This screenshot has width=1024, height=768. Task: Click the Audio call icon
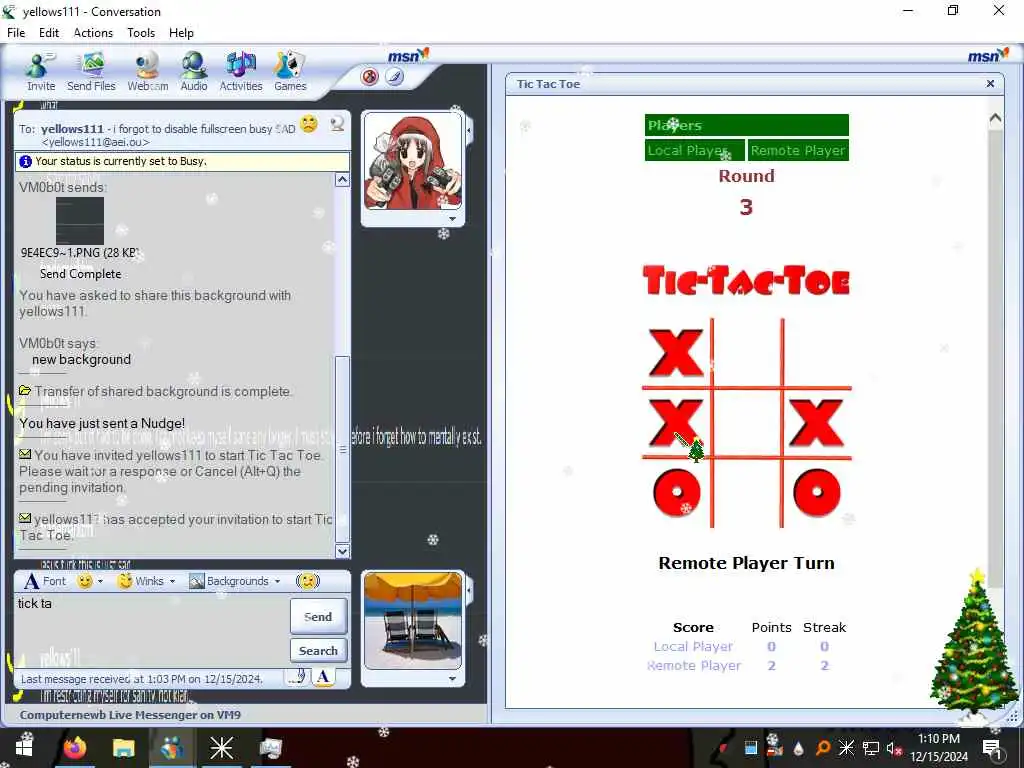pyautogui.click(x=194, y=71)
